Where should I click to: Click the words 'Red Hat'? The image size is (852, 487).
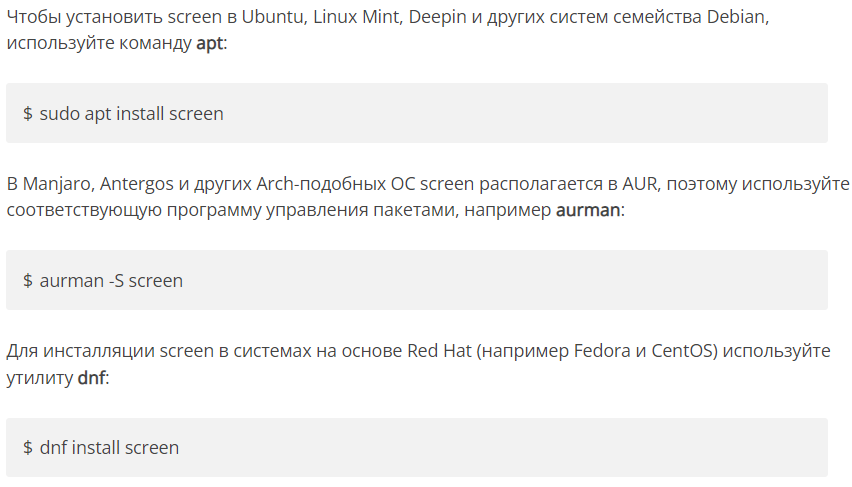(439, 351)
